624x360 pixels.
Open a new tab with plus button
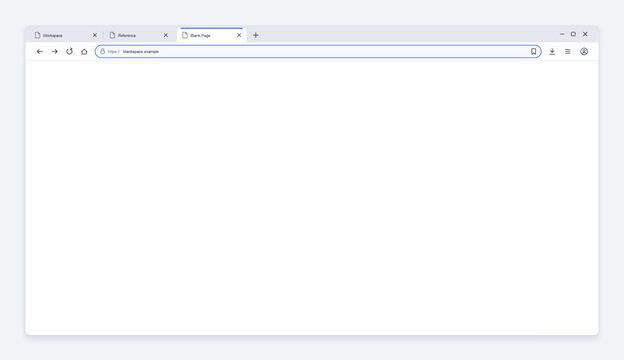(x=255, y=35)
